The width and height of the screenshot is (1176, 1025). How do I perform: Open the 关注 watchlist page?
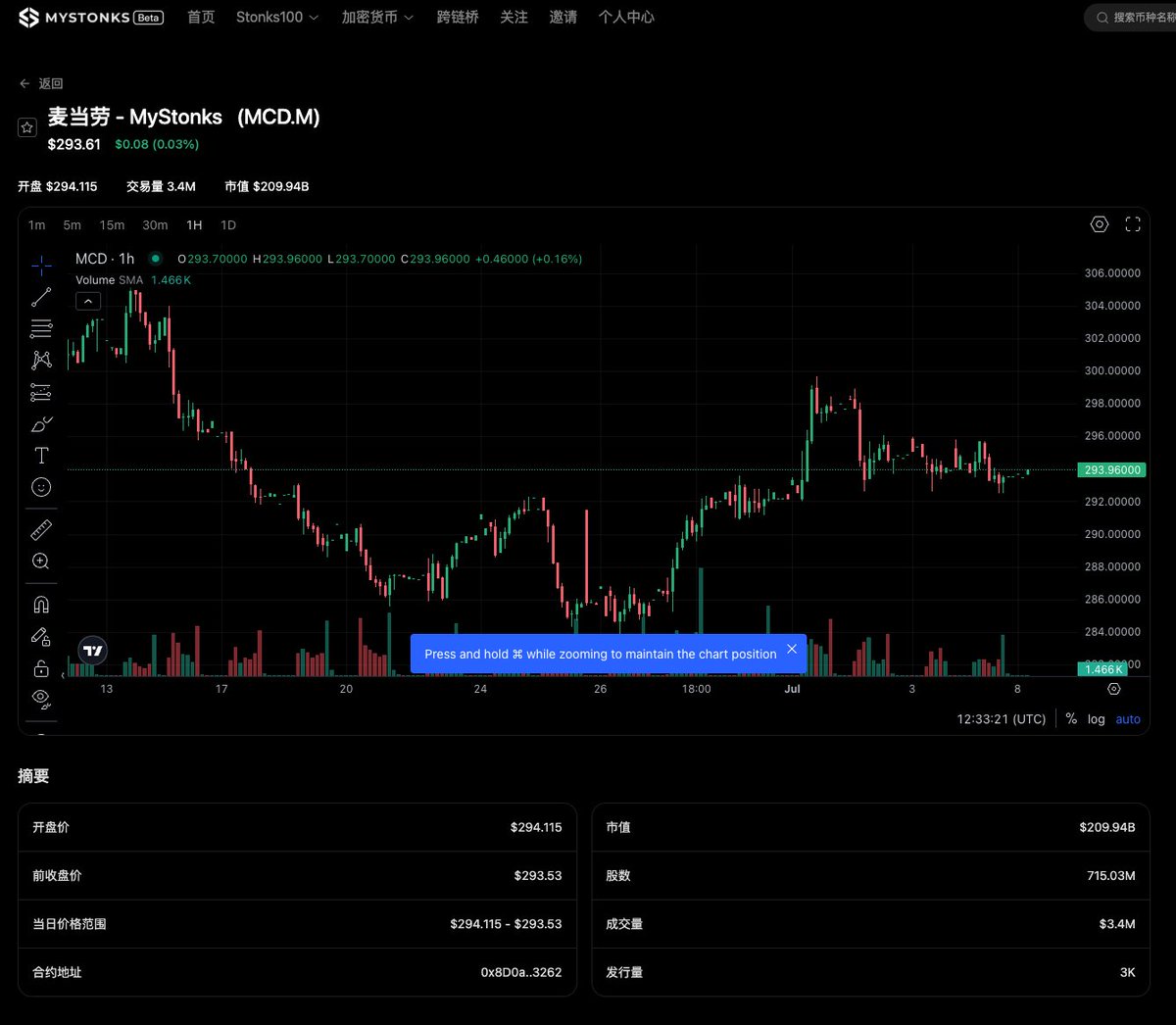(514, 18)
